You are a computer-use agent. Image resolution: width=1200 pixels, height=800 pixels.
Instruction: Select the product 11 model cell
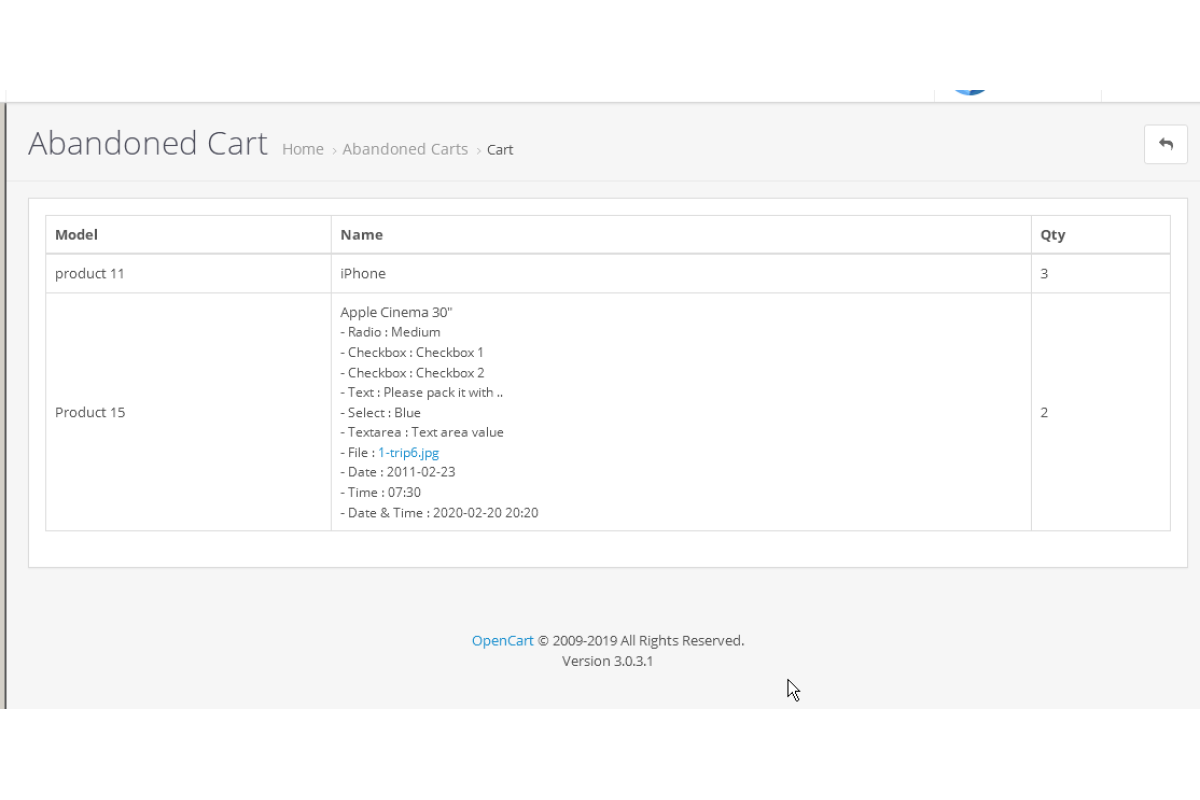click(90, 273)
